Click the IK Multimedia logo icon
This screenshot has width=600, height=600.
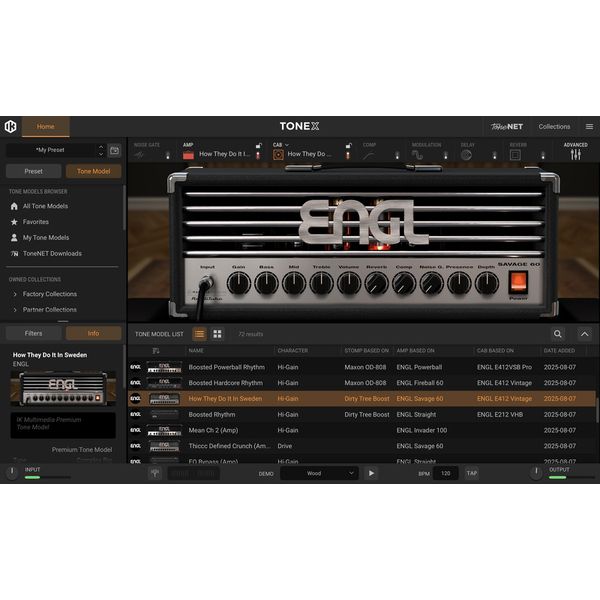pyautogui.click(x=10, y=126)
